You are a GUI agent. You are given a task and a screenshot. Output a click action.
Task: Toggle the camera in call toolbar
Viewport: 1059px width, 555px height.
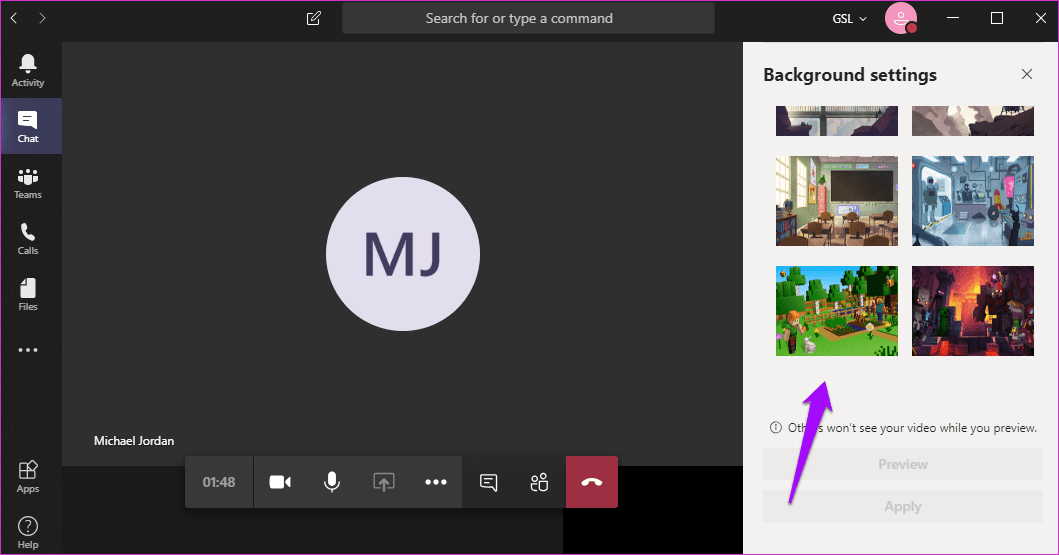(280, 482)
